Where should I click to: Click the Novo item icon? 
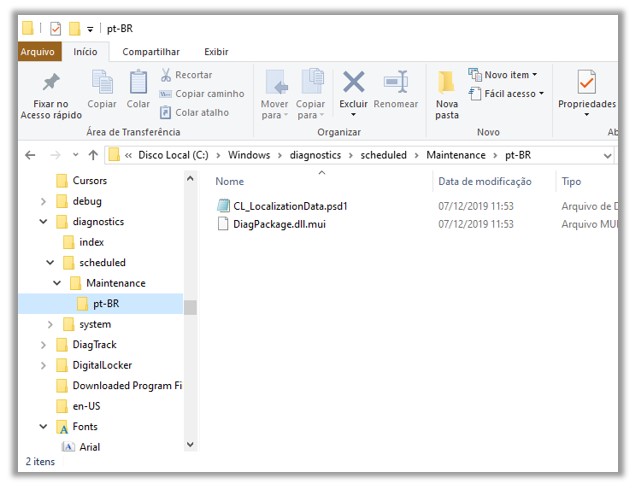coord(475,75)
